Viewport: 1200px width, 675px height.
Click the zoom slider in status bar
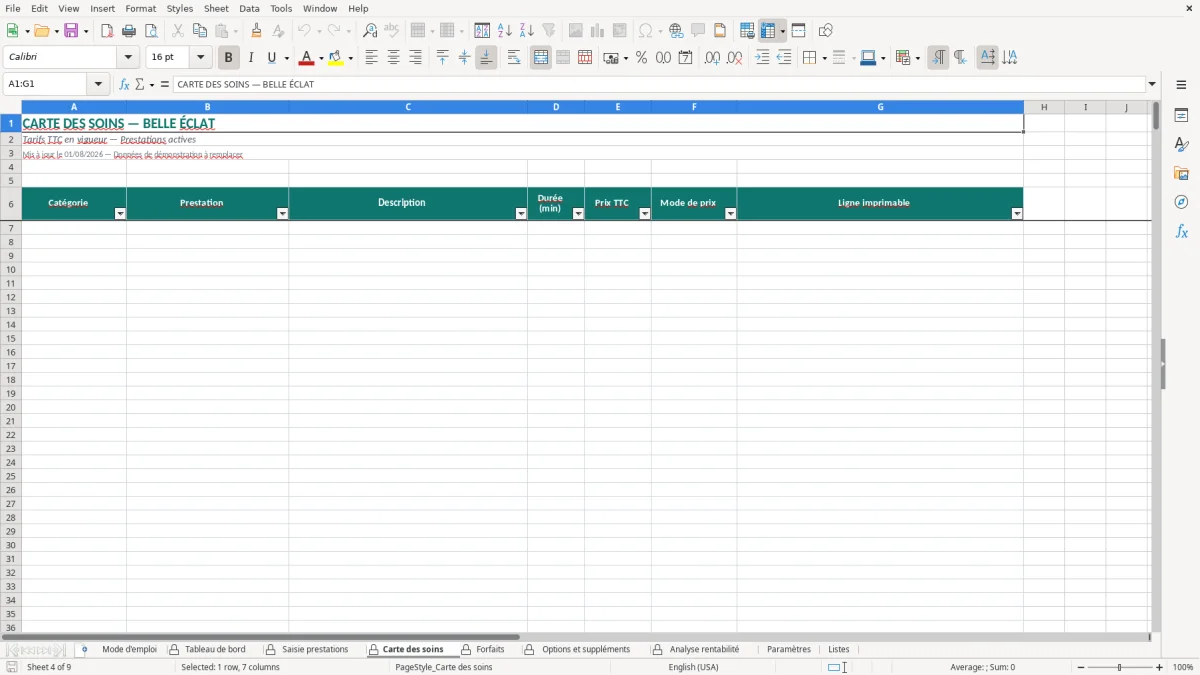click(x=1120, y=667)
